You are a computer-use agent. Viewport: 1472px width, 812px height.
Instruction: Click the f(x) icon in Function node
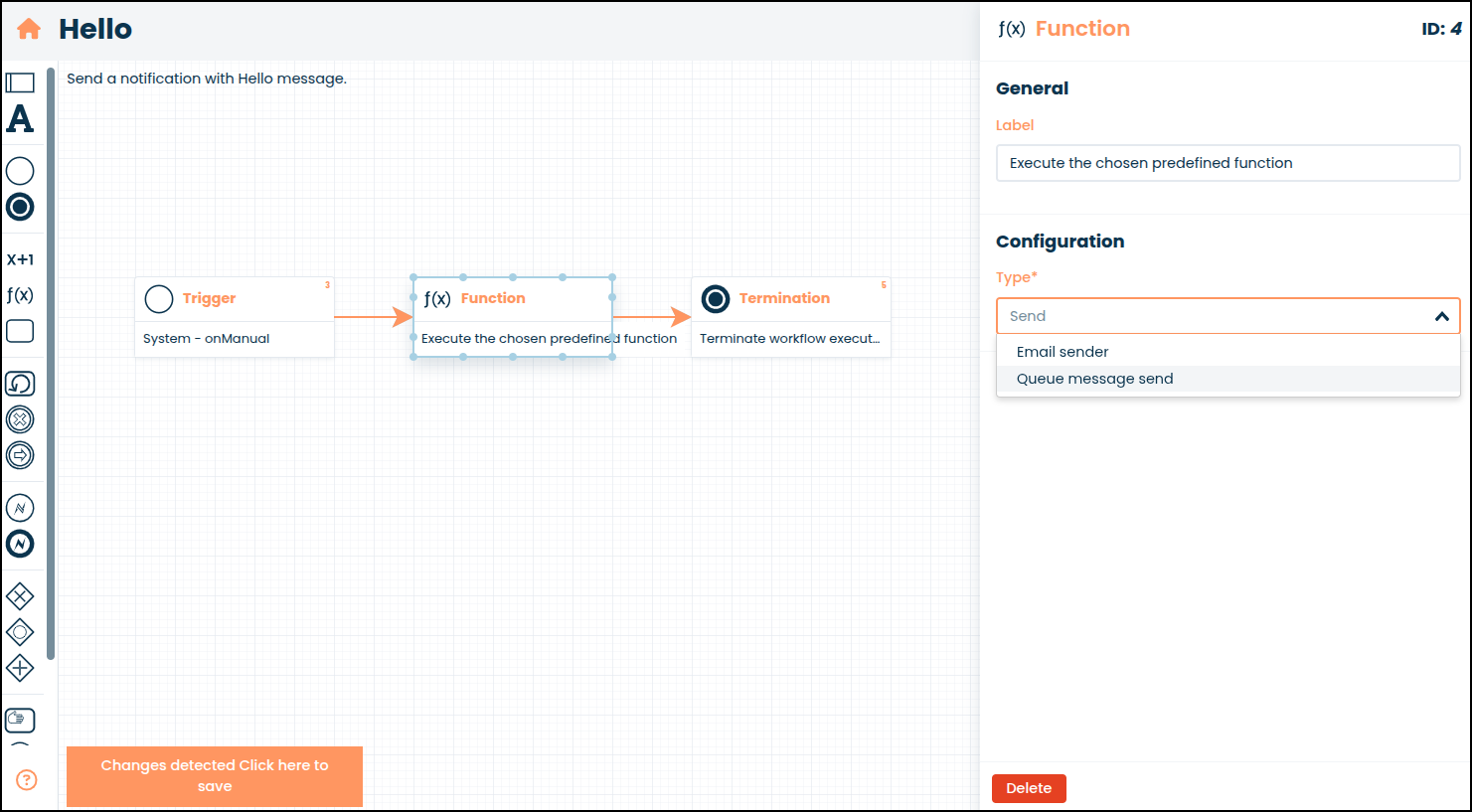437,298
